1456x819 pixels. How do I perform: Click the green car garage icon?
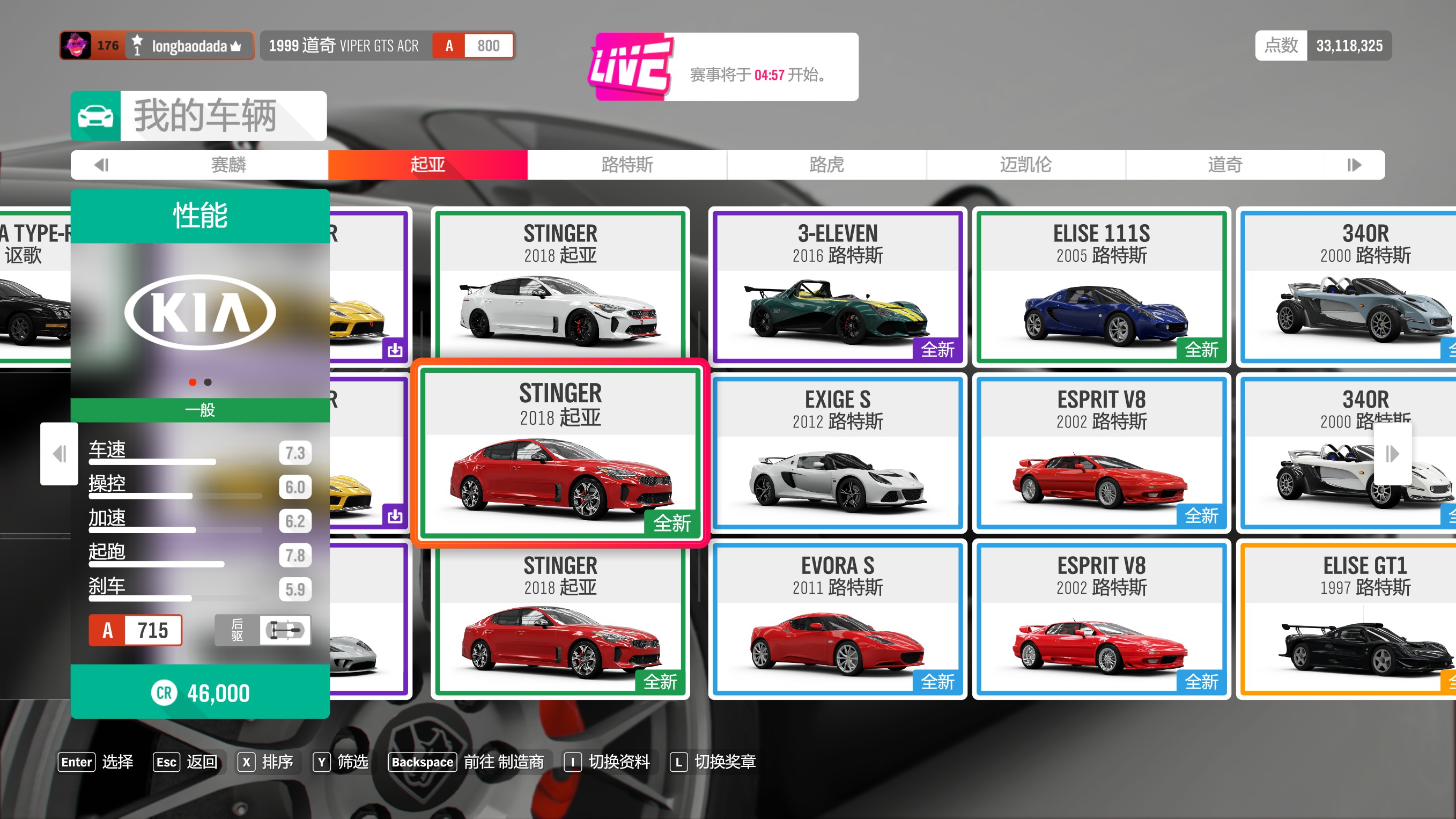[95, 116]
